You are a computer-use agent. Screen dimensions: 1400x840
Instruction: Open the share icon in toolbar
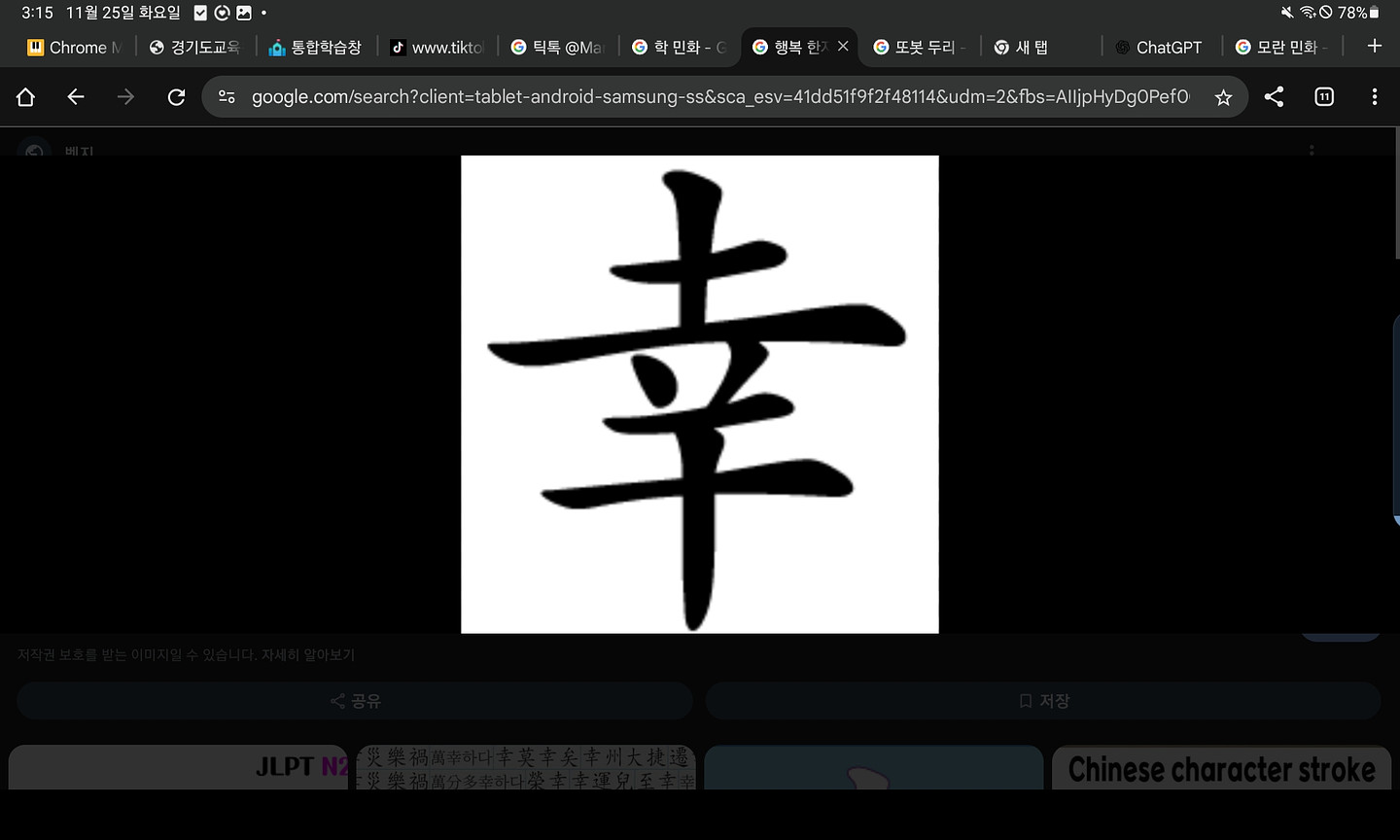coord(1274,96)
